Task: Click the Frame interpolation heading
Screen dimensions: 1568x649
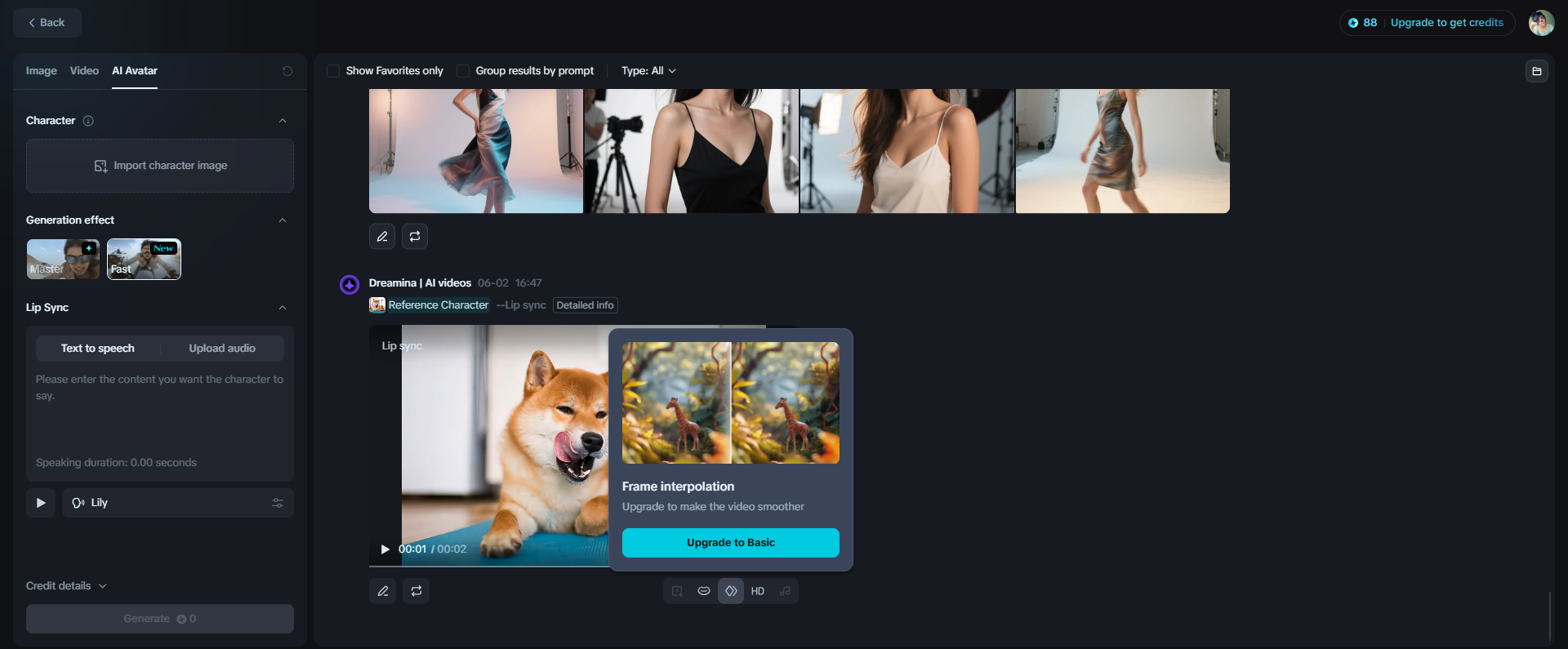Action: click(x=678, y=487)
